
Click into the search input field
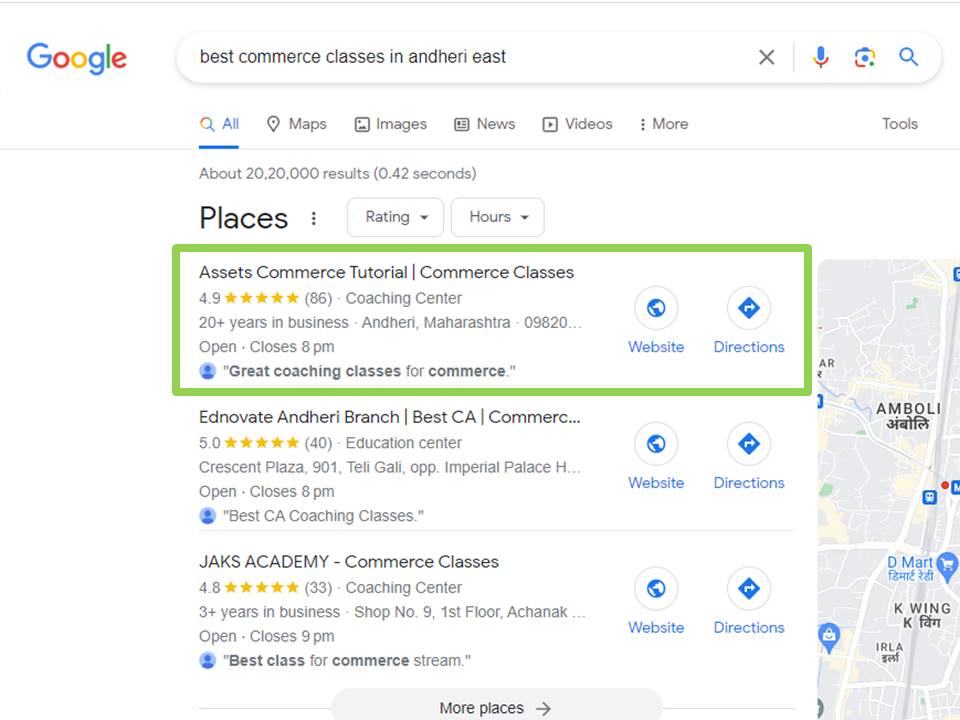pos(460,57)
